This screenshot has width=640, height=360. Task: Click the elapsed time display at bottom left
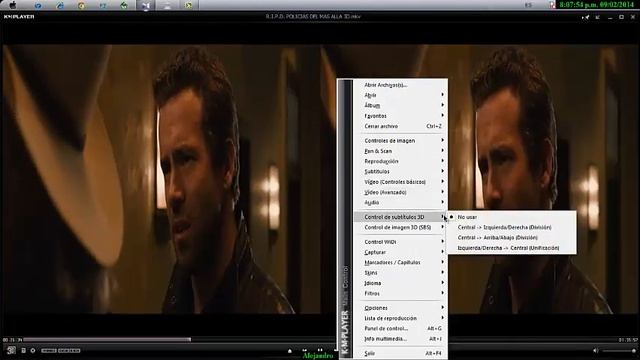(12, 340)
